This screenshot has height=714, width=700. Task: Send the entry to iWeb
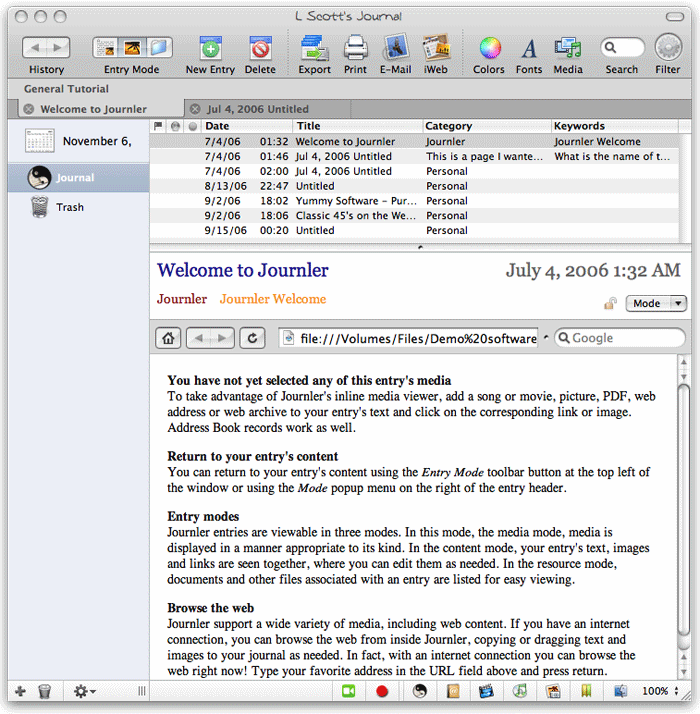click(436, 48)
